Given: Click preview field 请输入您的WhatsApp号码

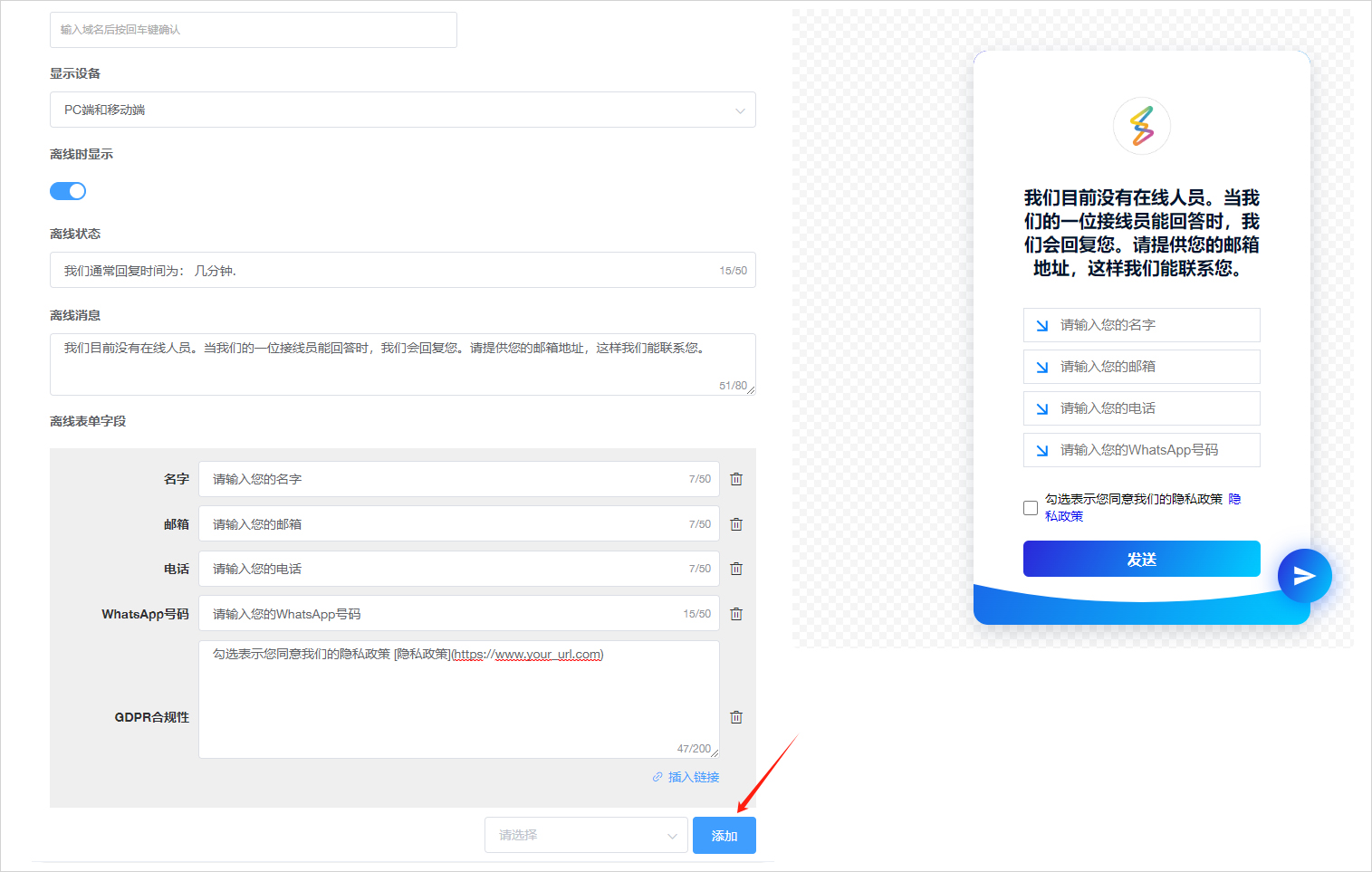Looking at the screenshot, I should [x=1142, y=450].
